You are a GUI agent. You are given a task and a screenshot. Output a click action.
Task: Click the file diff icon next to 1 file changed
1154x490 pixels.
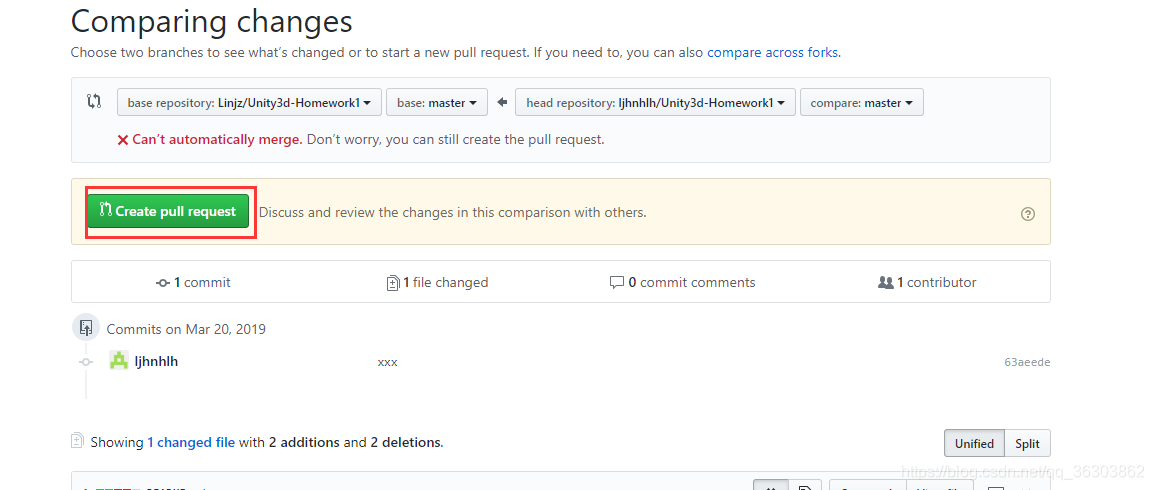[393, 283]
